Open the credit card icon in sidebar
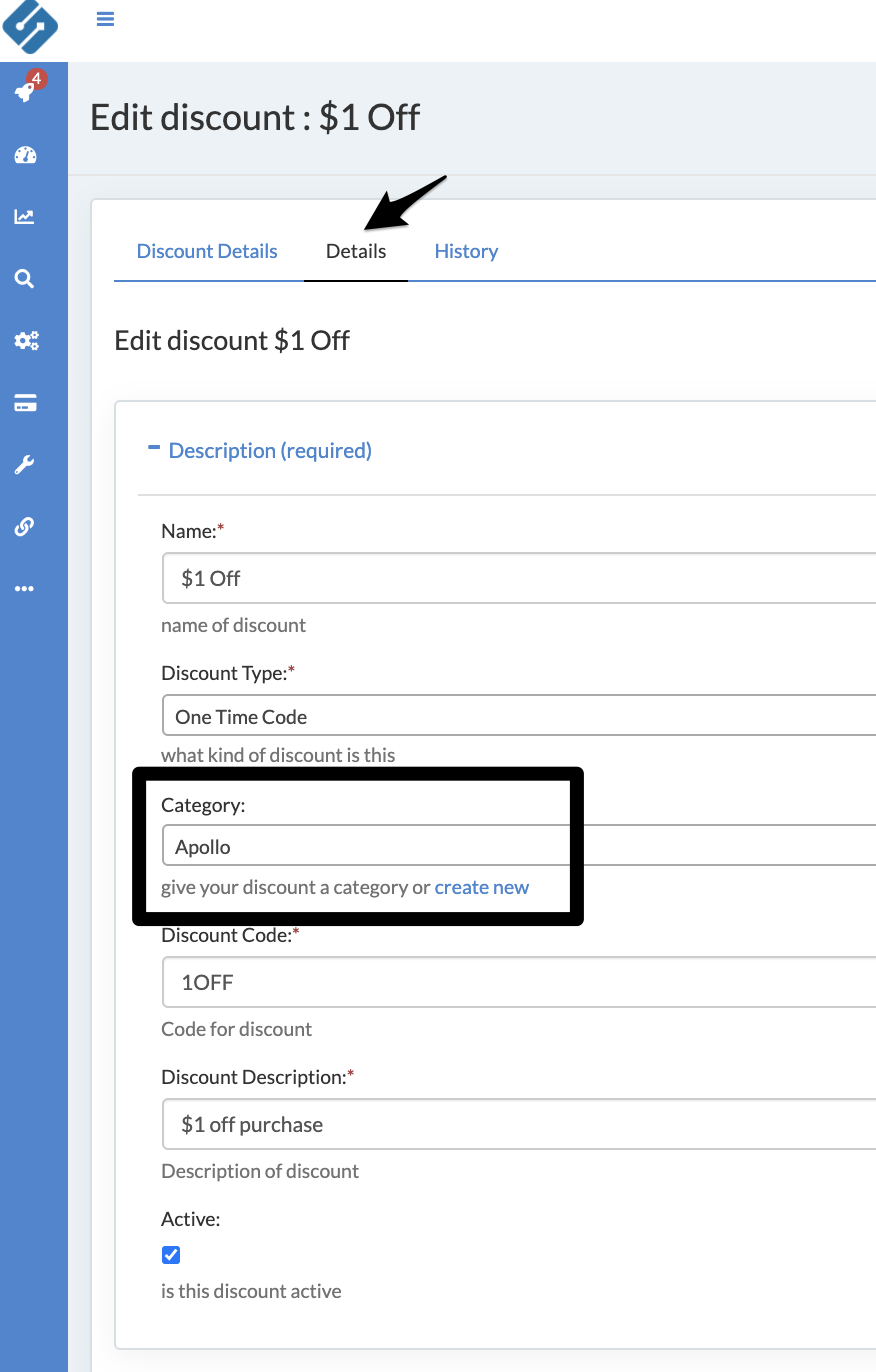The width and height of the screenshot is (876, 1372). point(25,403)
